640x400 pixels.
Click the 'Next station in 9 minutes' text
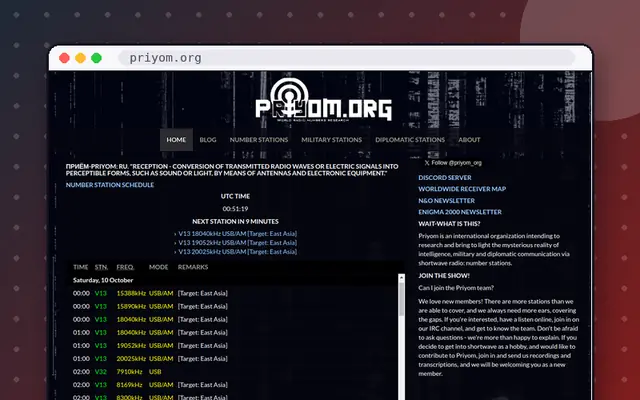[x=235, y=221]
